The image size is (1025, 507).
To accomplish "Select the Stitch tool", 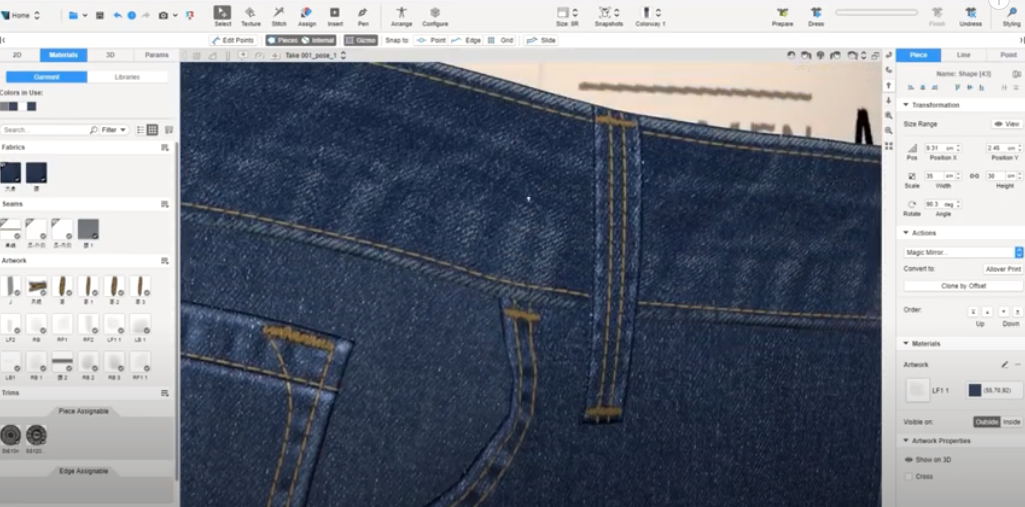I will (279, 15).
